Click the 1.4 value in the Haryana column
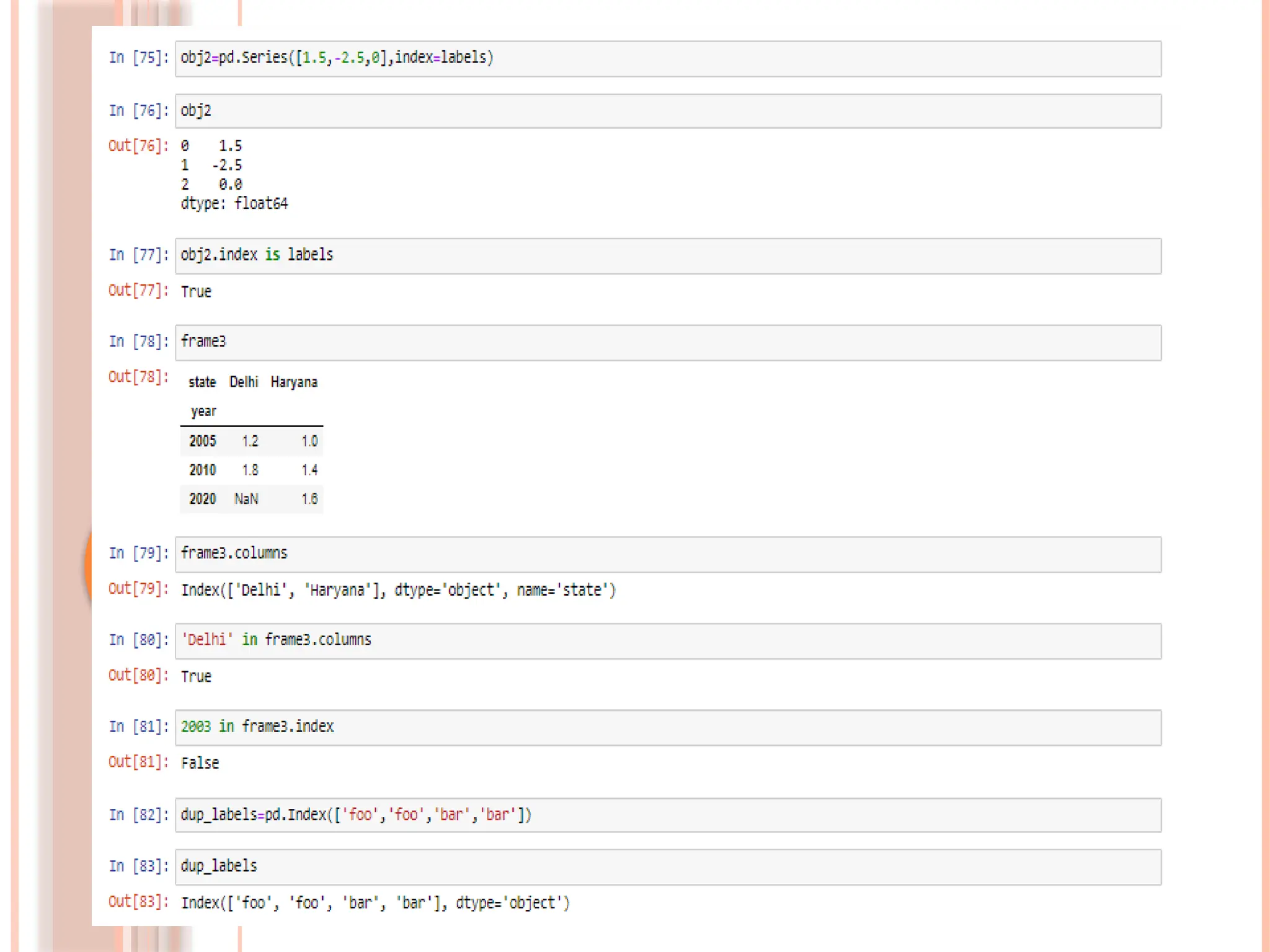This screenshot has height=952, width=1270. pyautogui.click(x=309, y=470)
